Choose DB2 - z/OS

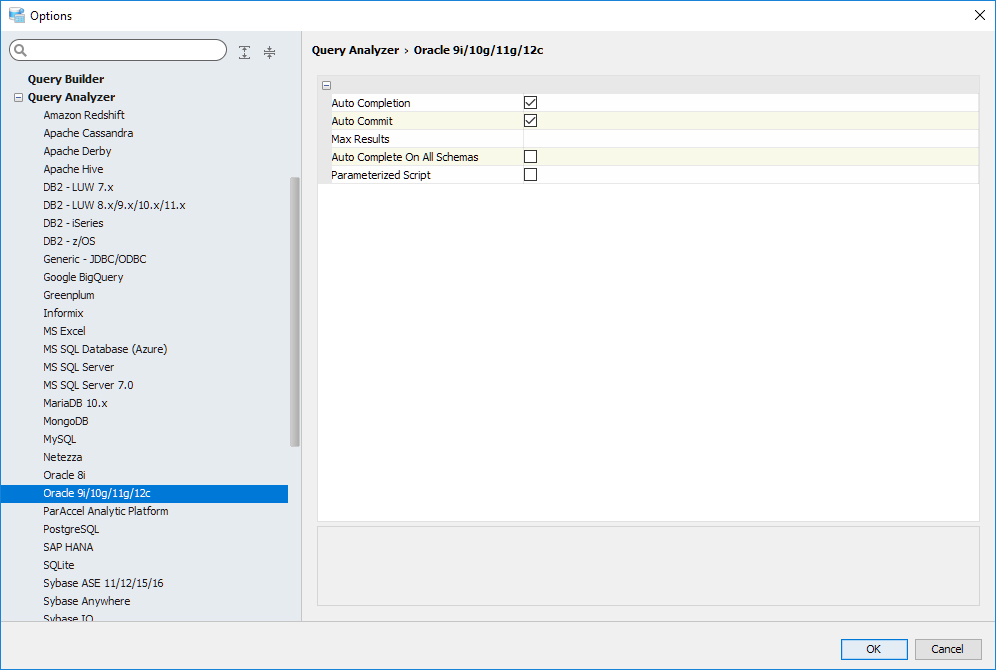[x=69, y=241]
